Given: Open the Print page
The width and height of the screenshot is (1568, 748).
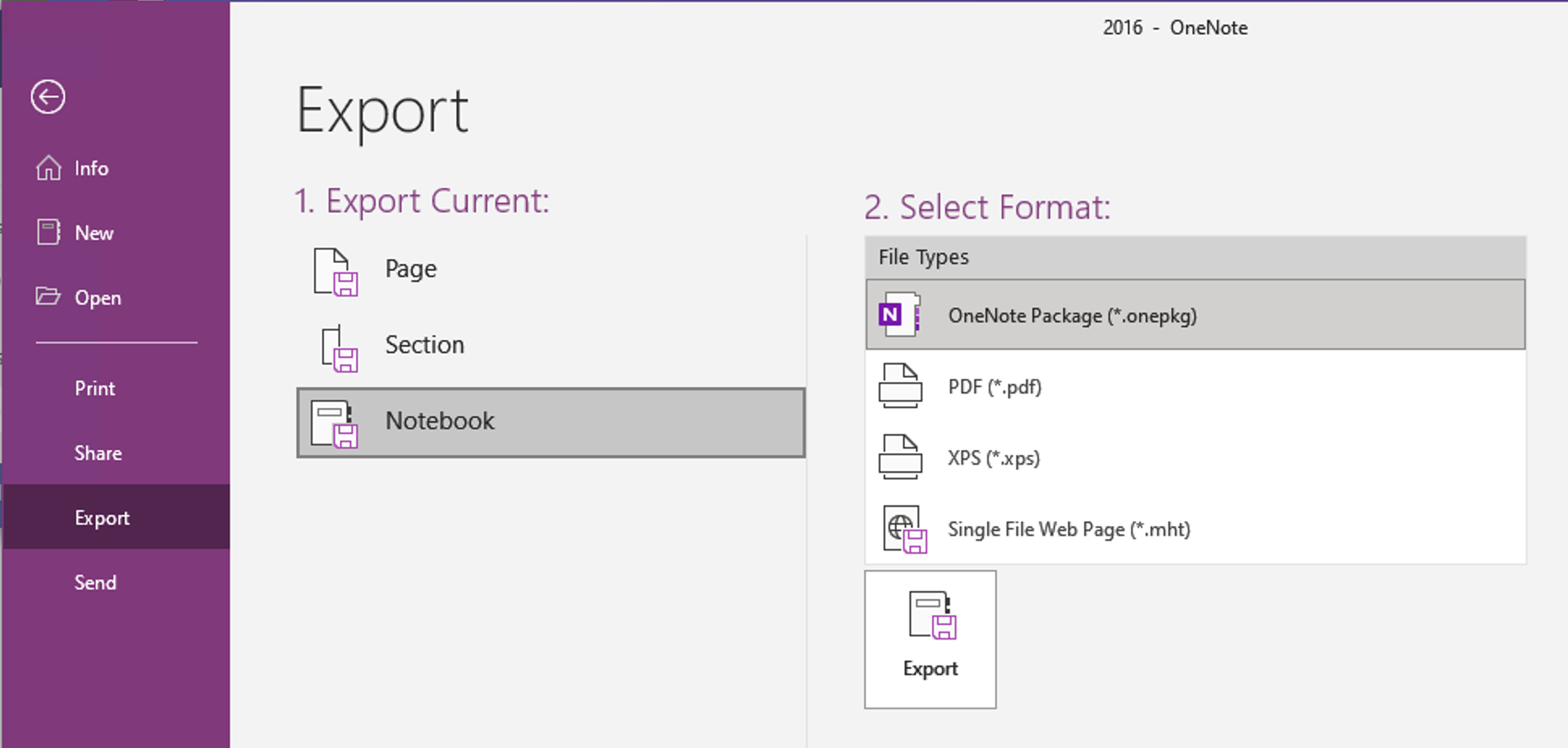Looking at the screenshot, I should pos(116,389).
